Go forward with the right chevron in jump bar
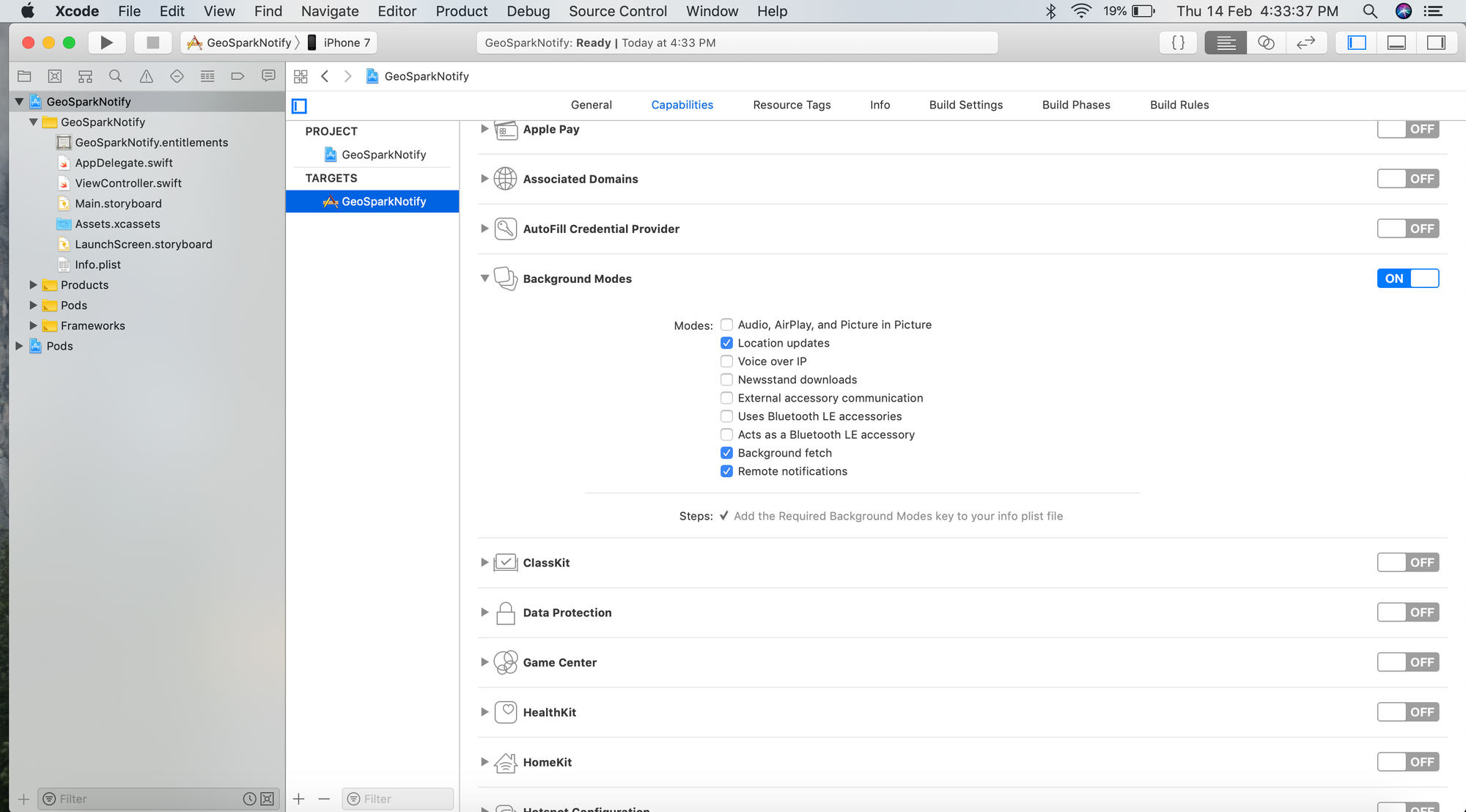Image resolution: width=1466 pixels, height=812 pixels. click(x=348, y=76)
